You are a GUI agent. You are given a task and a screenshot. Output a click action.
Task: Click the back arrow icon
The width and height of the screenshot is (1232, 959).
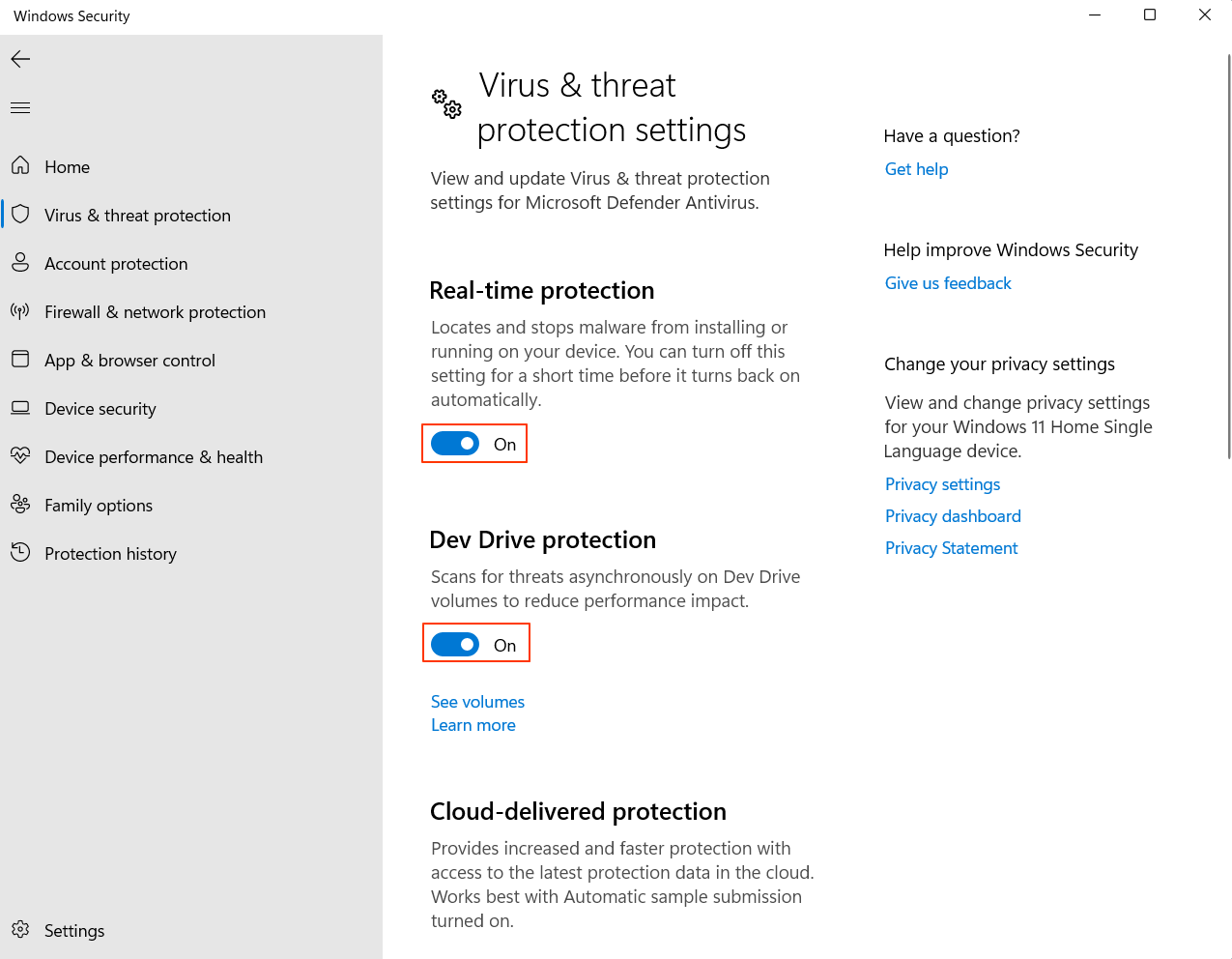tap(20, 59)
